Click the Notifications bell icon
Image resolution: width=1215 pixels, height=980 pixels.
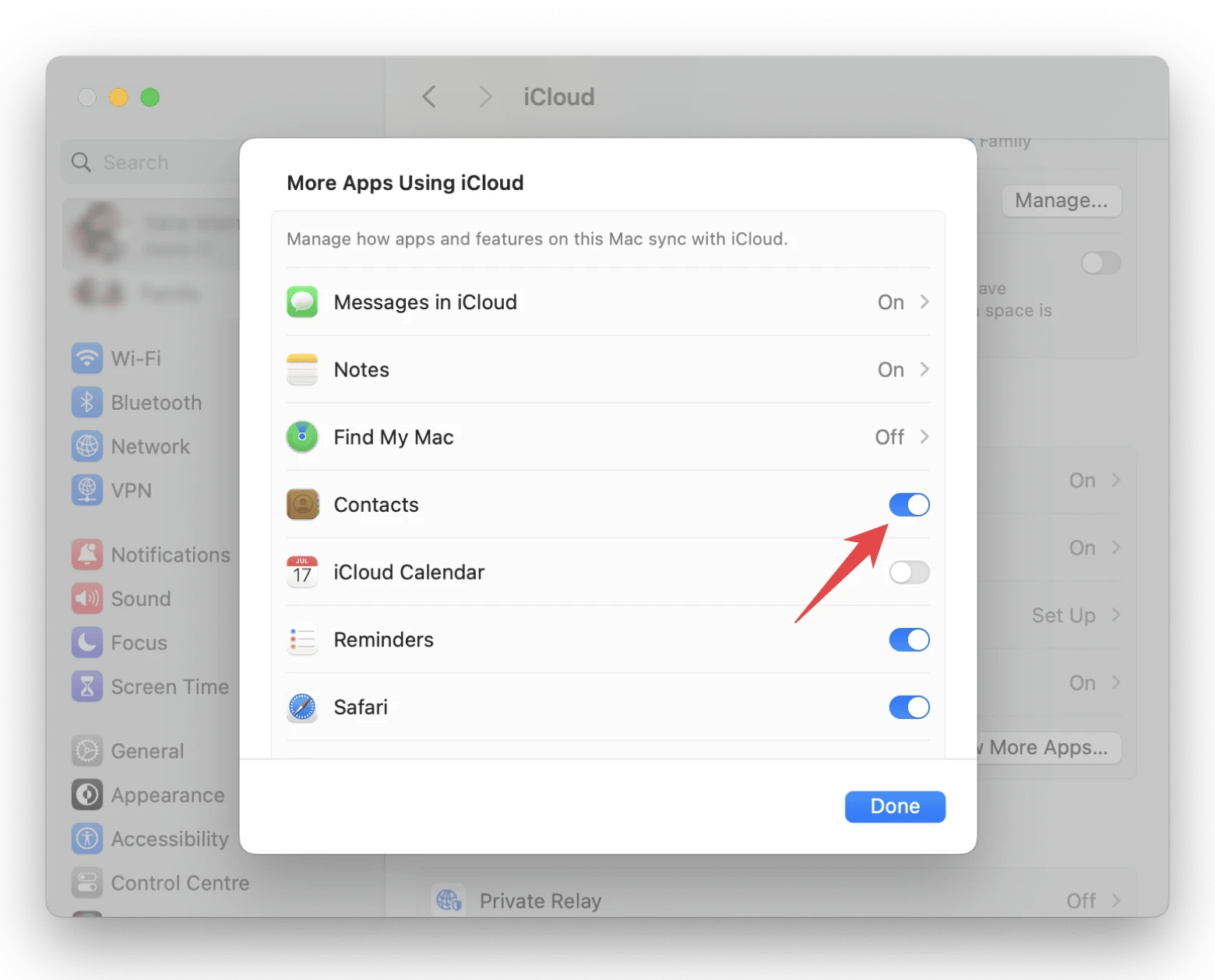(87, 555)
